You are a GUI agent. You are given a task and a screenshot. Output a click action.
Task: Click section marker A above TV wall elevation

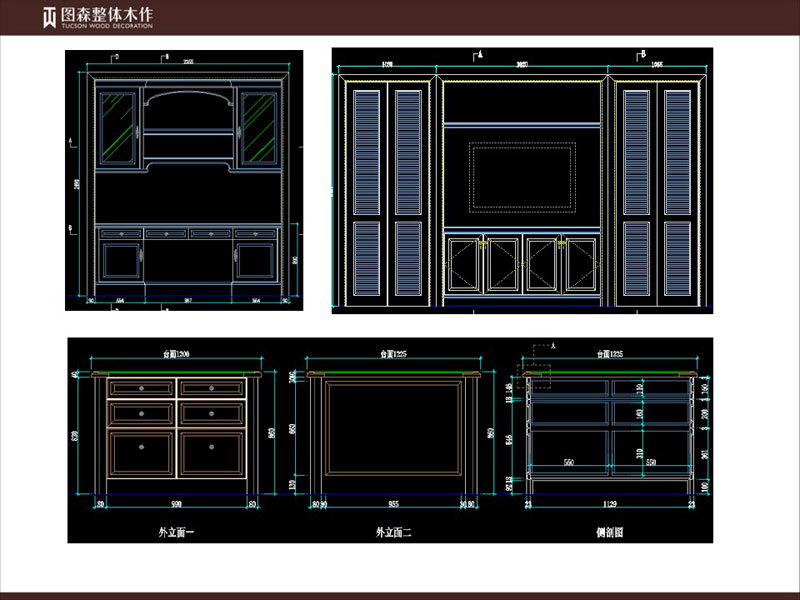[480, 52]
